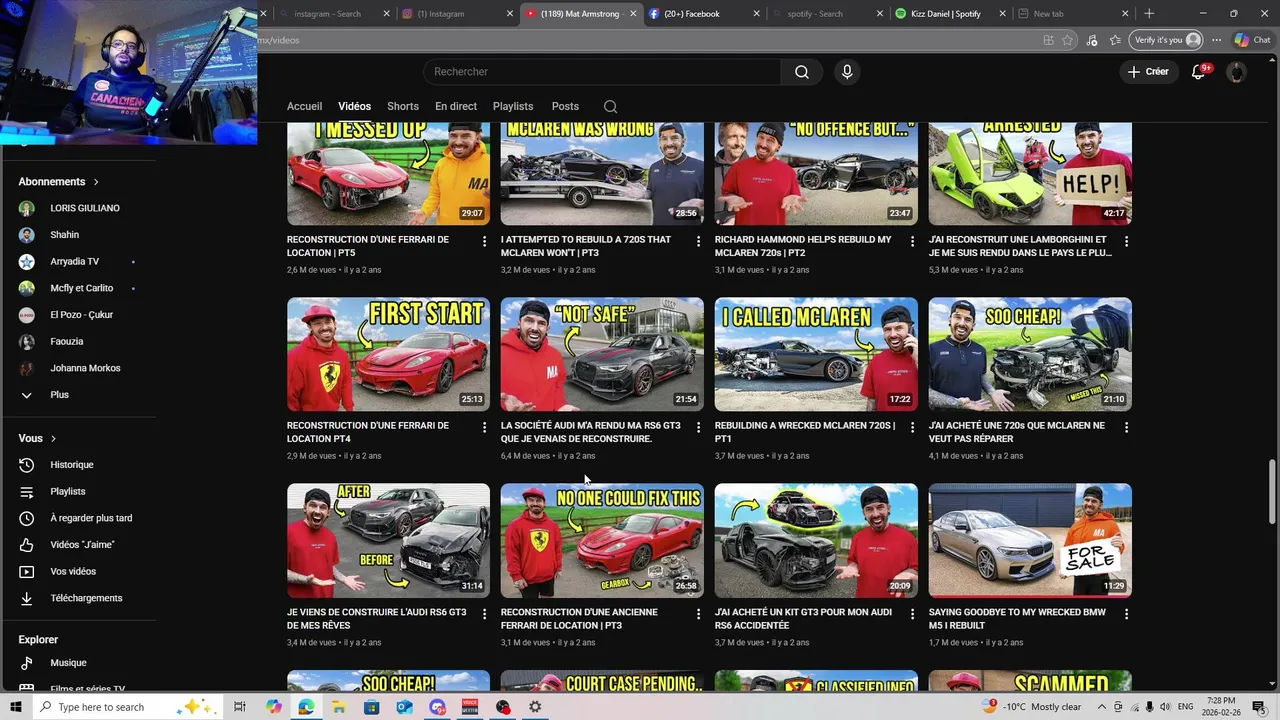The image size is (1280, 720).
Task: Open Windows Start menu
Action: 16,707
